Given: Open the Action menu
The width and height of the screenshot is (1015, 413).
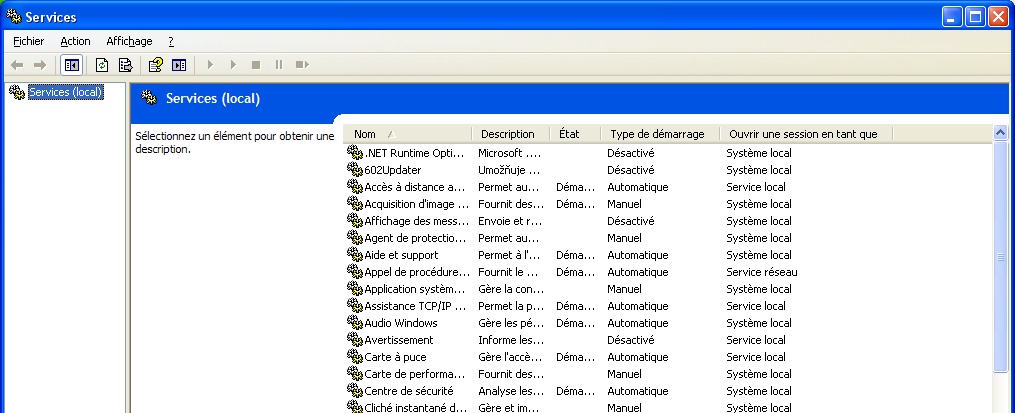Looking at the screenshot, I should tap(75, 41).
